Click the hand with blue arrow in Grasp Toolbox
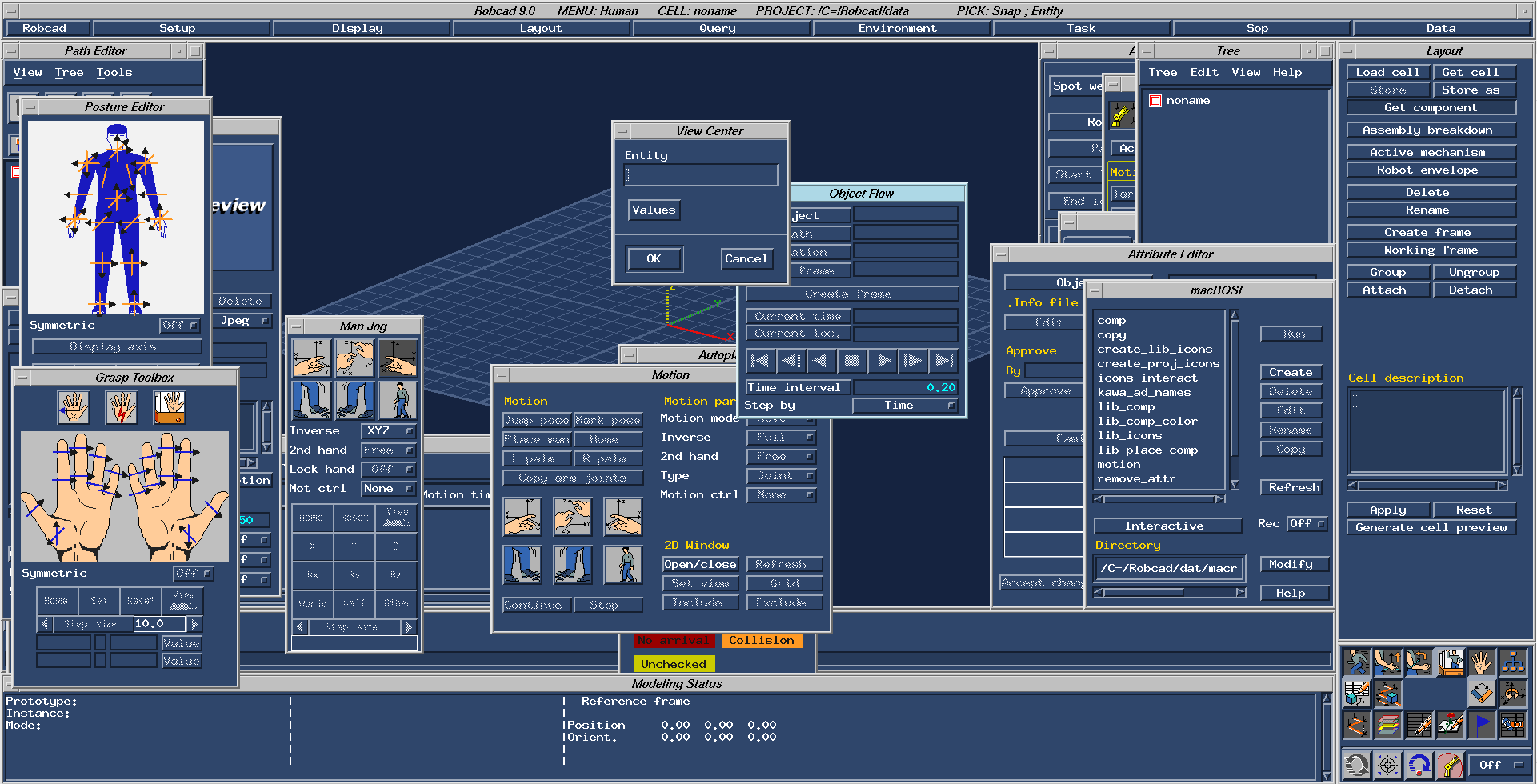The image size is (1537, 784). [x=74, y=407]
